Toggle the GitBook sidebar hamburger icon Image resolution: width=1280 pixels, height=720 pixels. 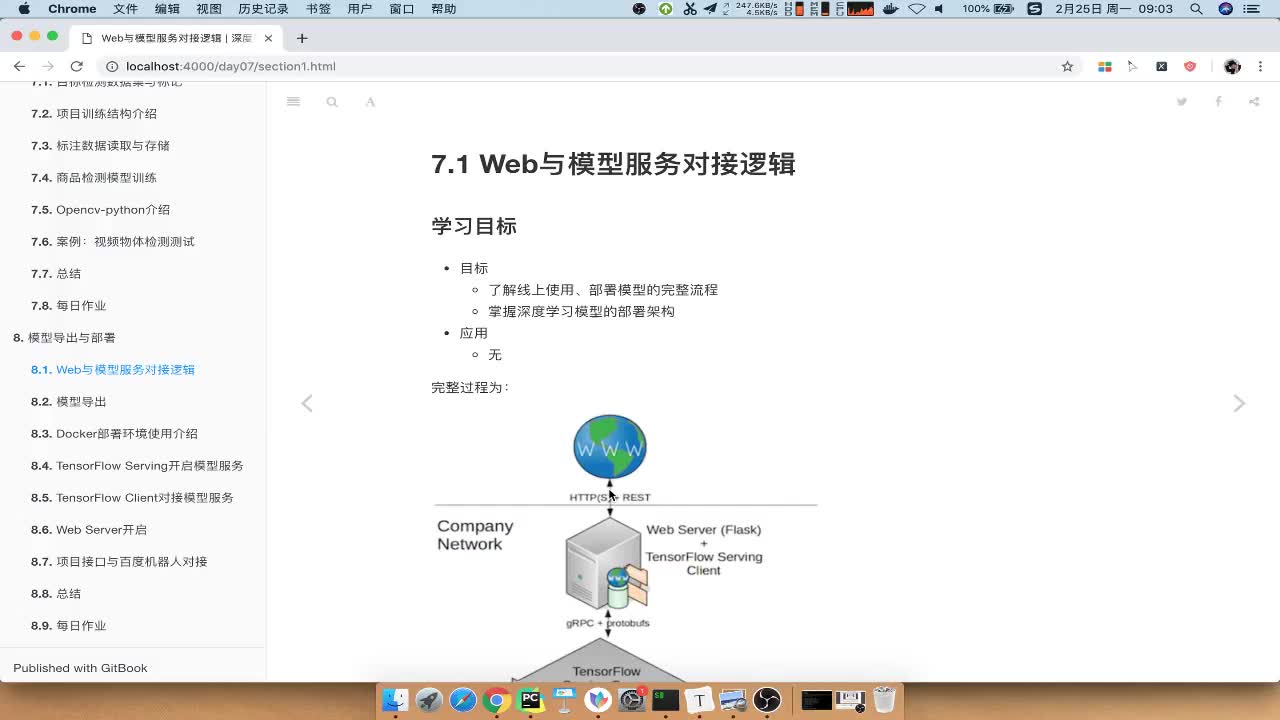(x=293, y=102)
